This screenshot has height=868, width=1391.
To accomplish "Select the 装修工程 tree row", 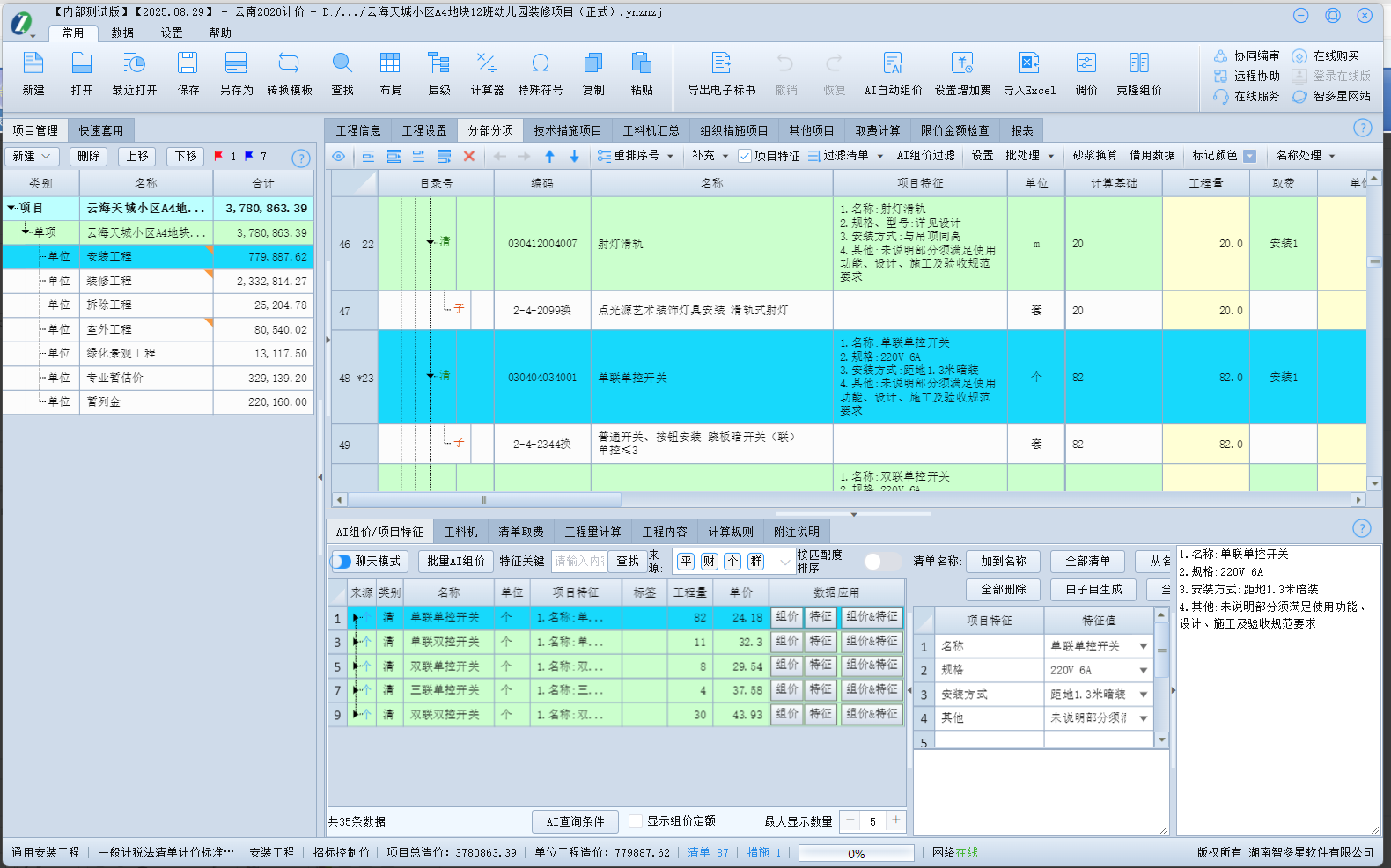I will pos(109,281).
